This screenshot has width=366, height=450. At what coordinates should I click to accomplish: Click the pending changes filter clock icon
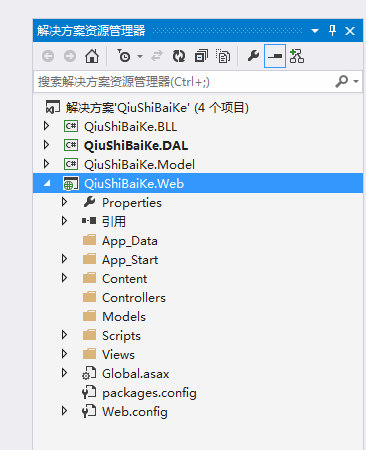[x=124, y=56]
